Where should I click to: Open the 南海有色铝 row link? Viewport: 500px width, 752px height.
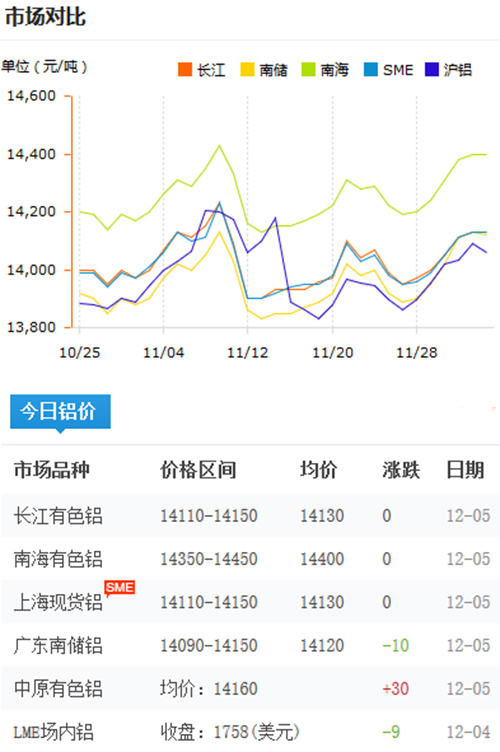click(x=58, y=559)
